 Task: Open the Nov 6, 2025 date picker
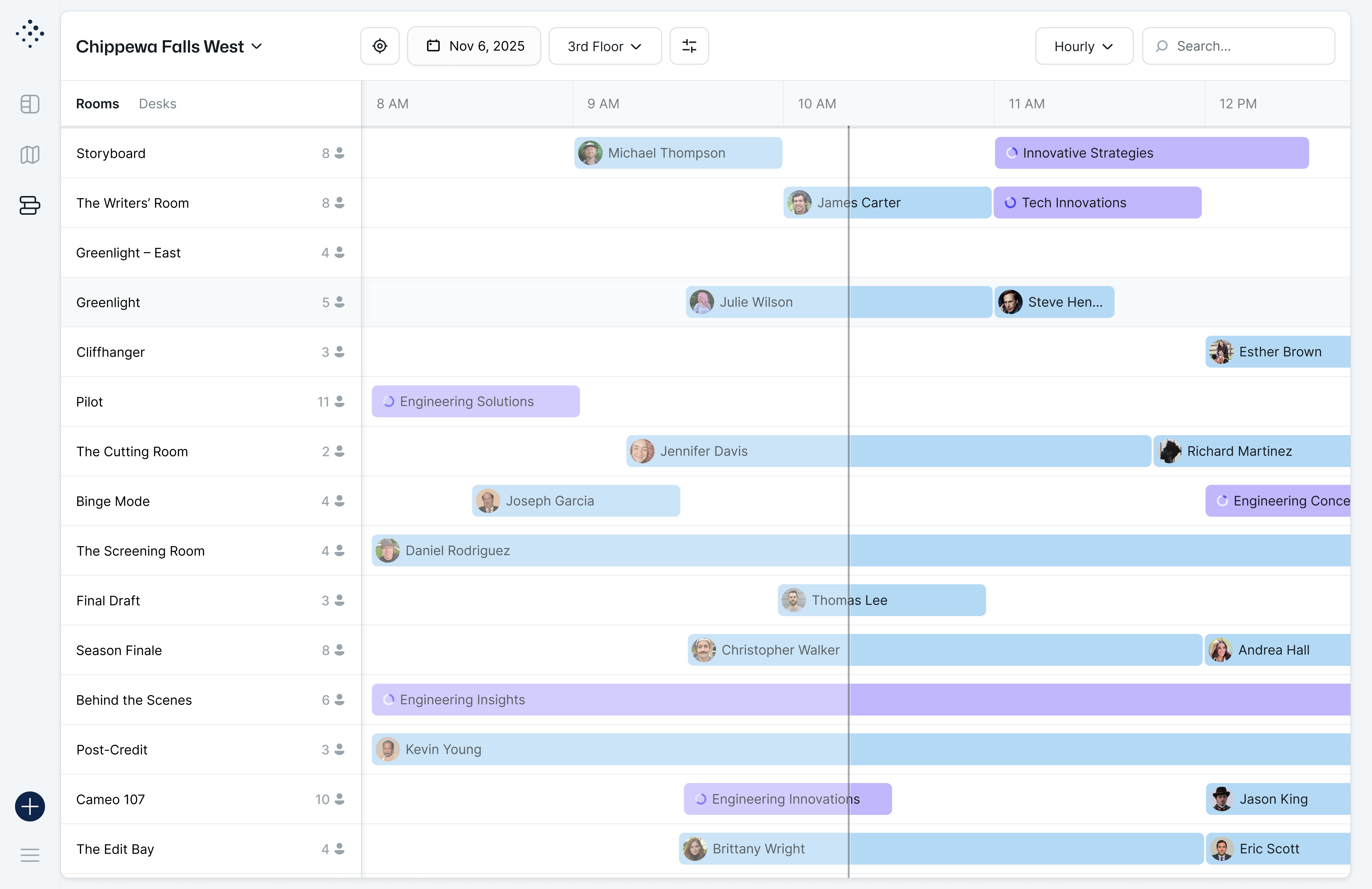click(474, 46)
